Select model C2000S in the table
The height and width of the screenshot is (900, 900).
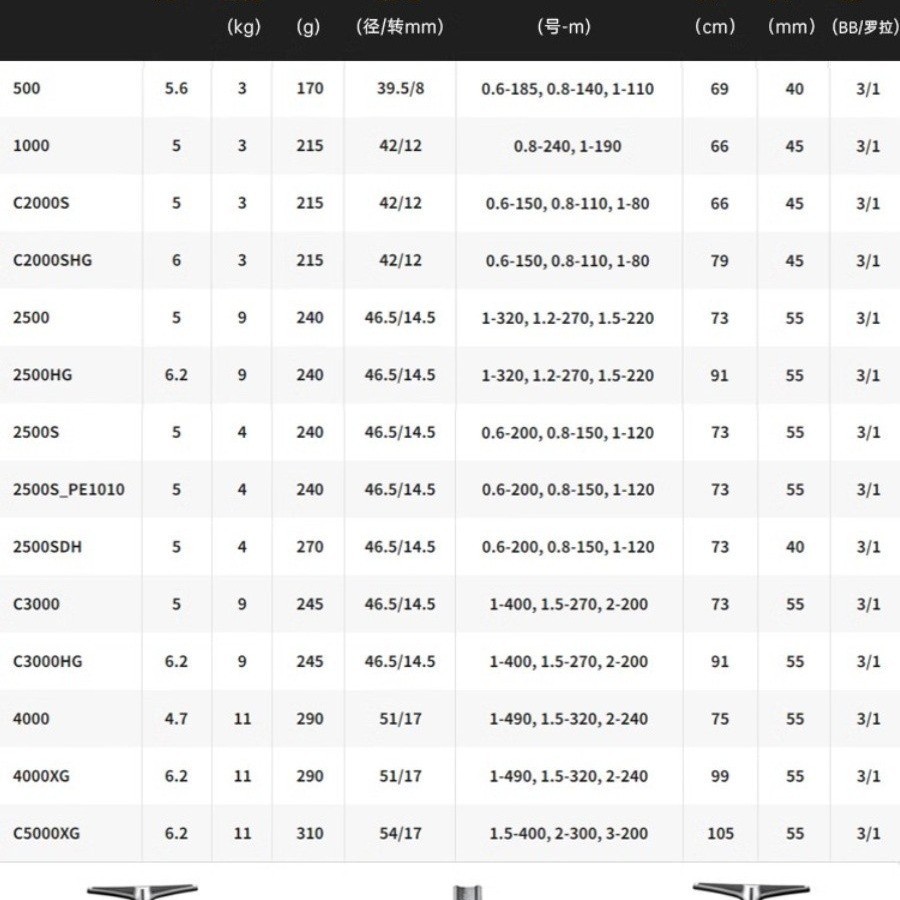41,203
